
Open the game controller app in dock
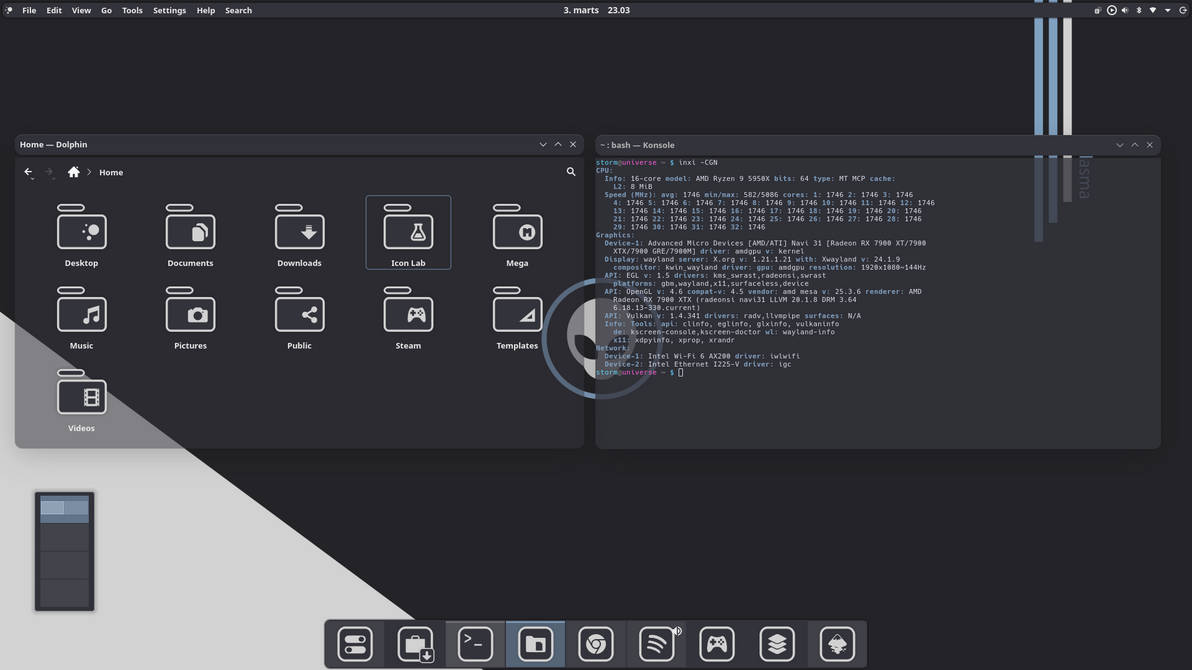pyautogui.click(x=716, y=644)
